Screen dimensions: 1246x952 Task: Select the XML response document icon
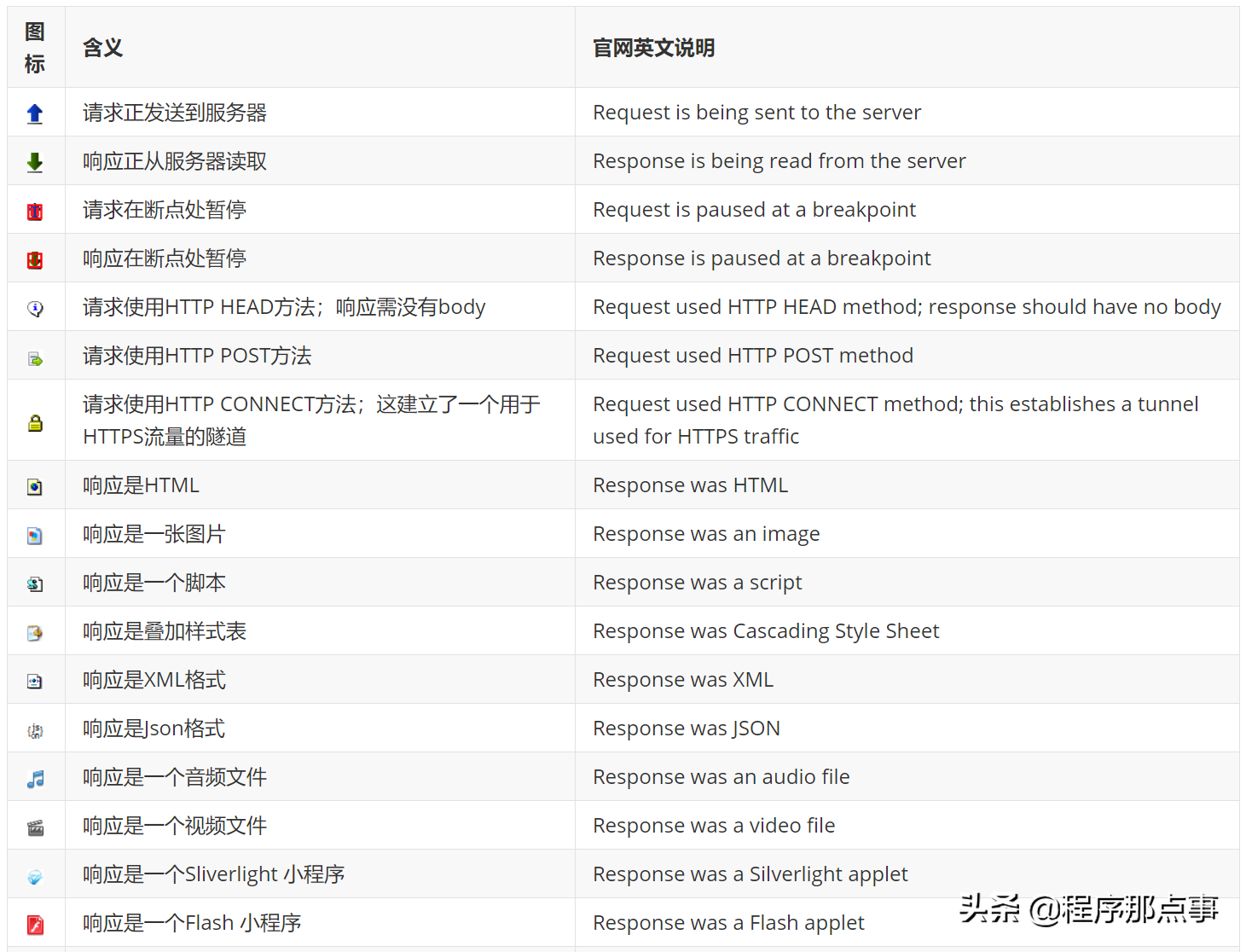(35, 680)
